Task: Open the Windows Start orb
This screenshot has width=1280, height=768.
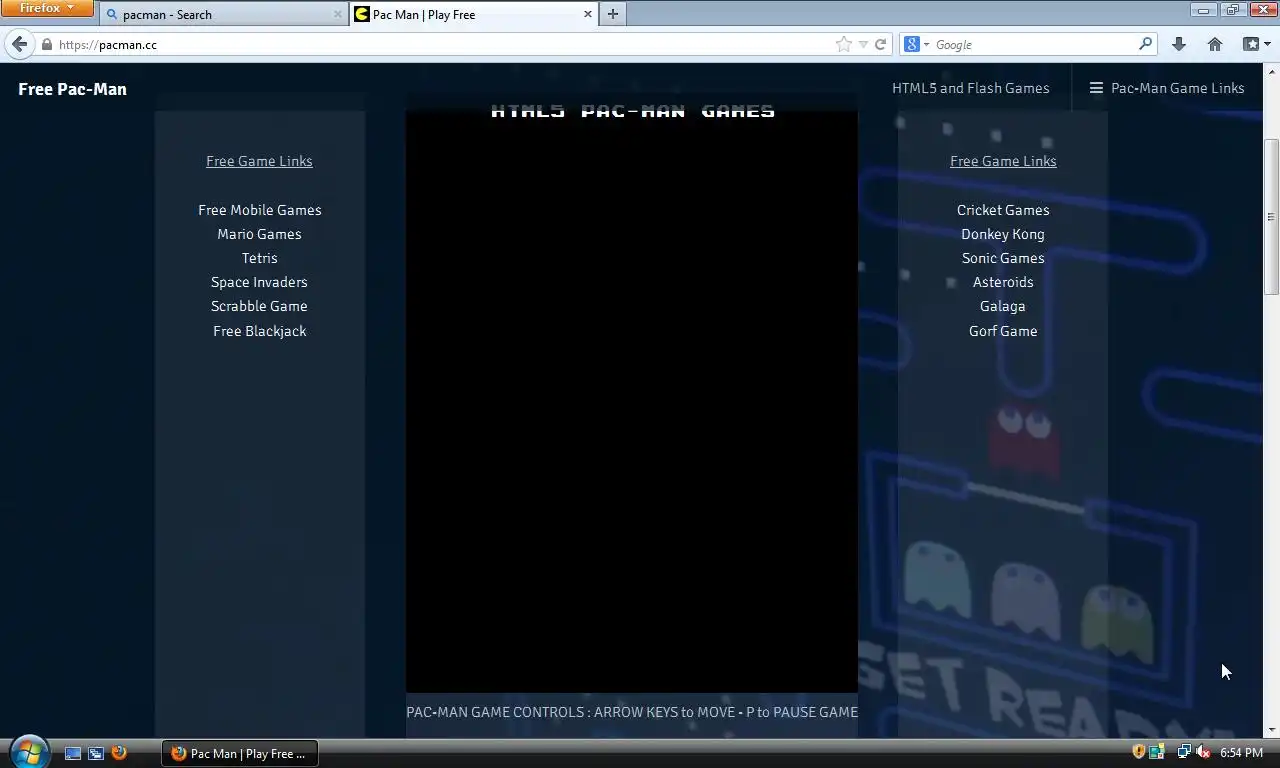Action: coord(28,751)
